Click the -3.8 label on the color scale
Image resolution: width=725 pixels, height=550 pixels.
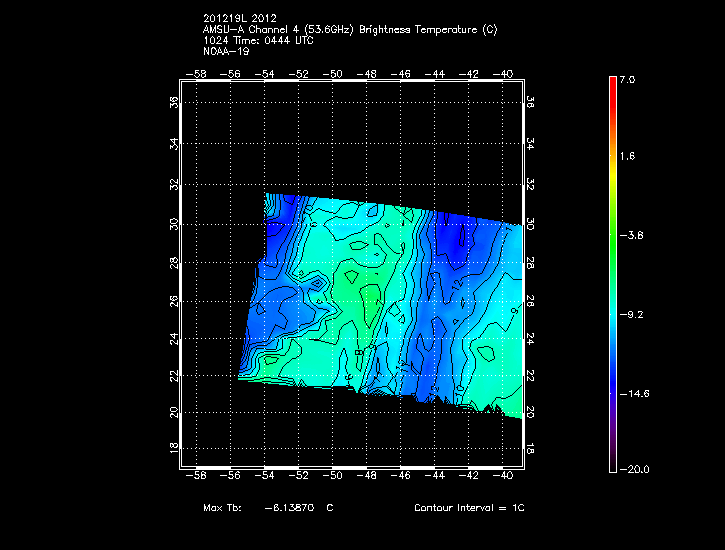point(631,236)
